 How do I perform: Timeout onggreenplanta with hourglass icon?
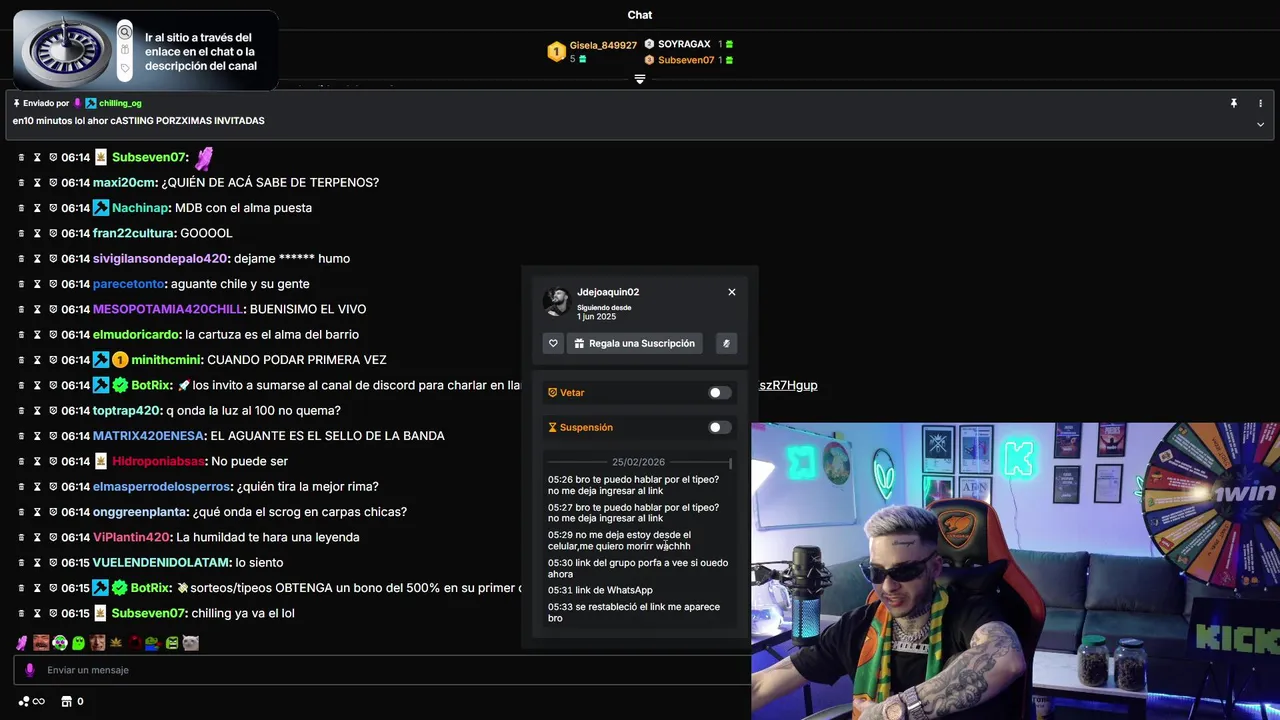37,512
